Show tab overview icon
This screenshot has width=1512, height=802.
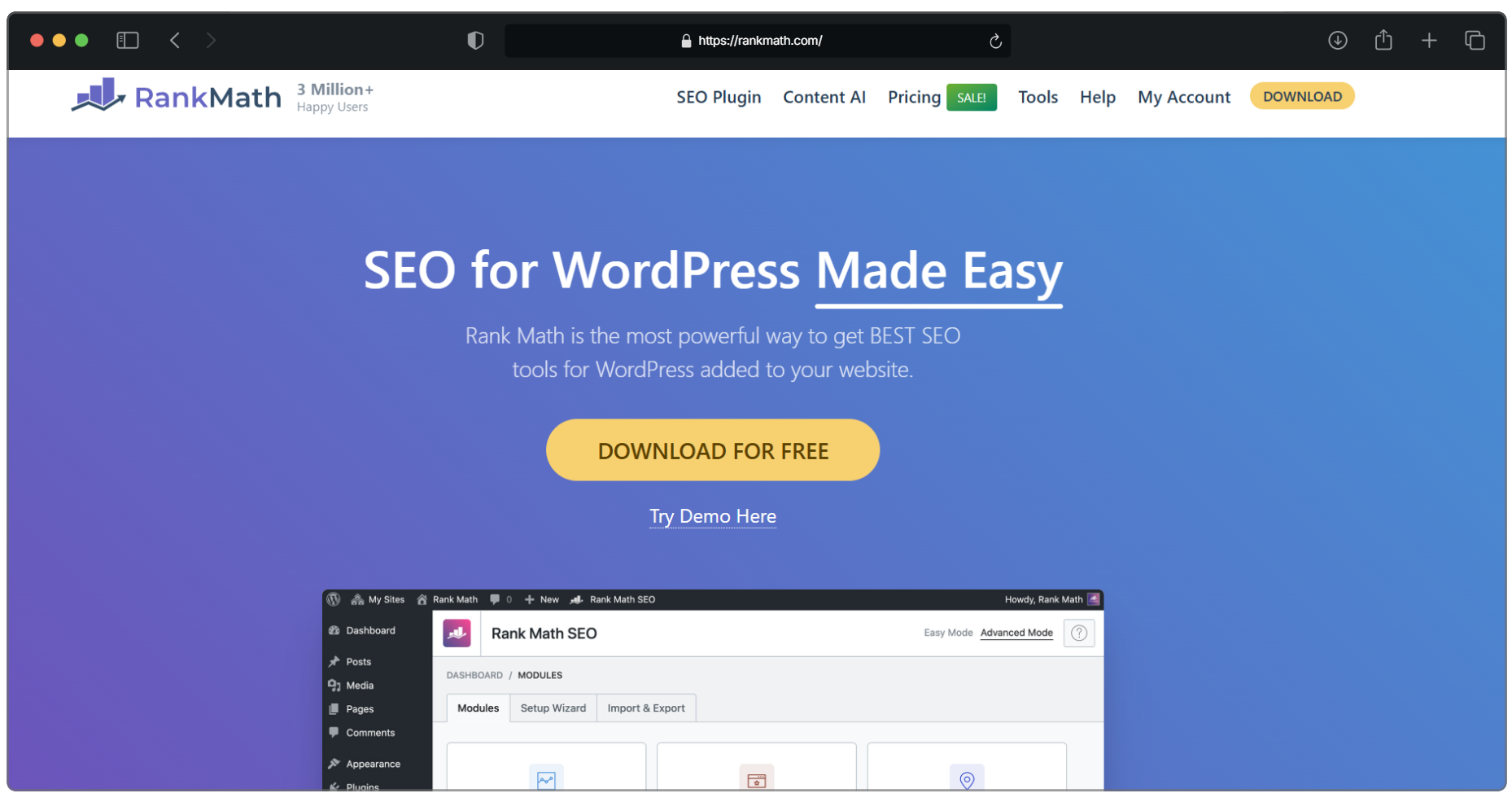(x=1475, y=41)
